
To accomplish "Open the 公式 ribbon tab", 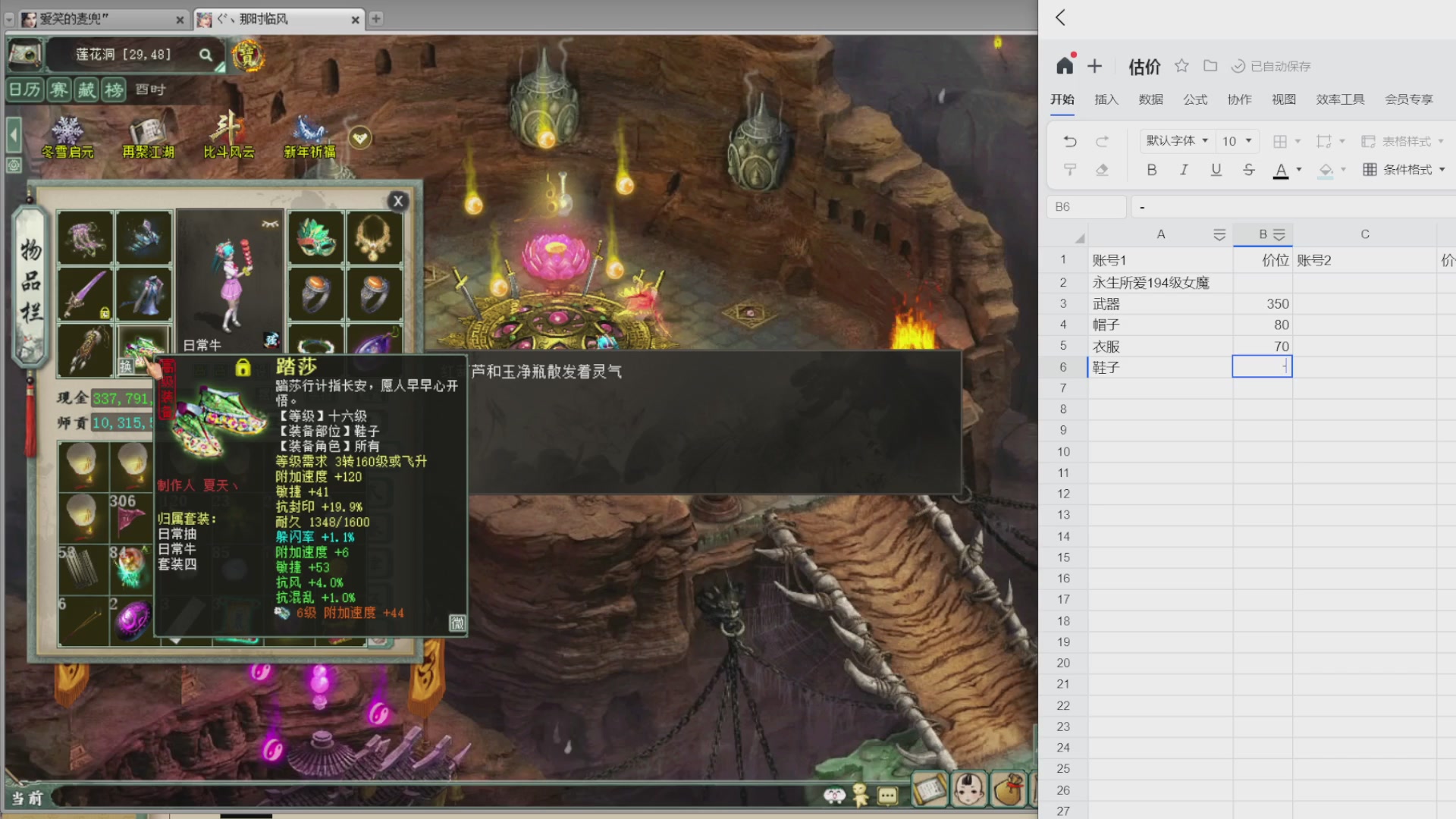I will click(x=1195, y=99).
